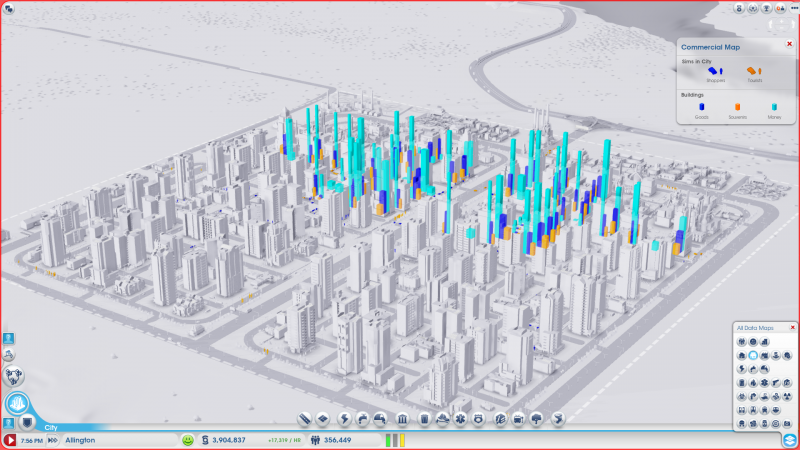The image size is (800, 450).
Task: Open the Sewage menu in bottom toolbar
Action: pos(380,419)
